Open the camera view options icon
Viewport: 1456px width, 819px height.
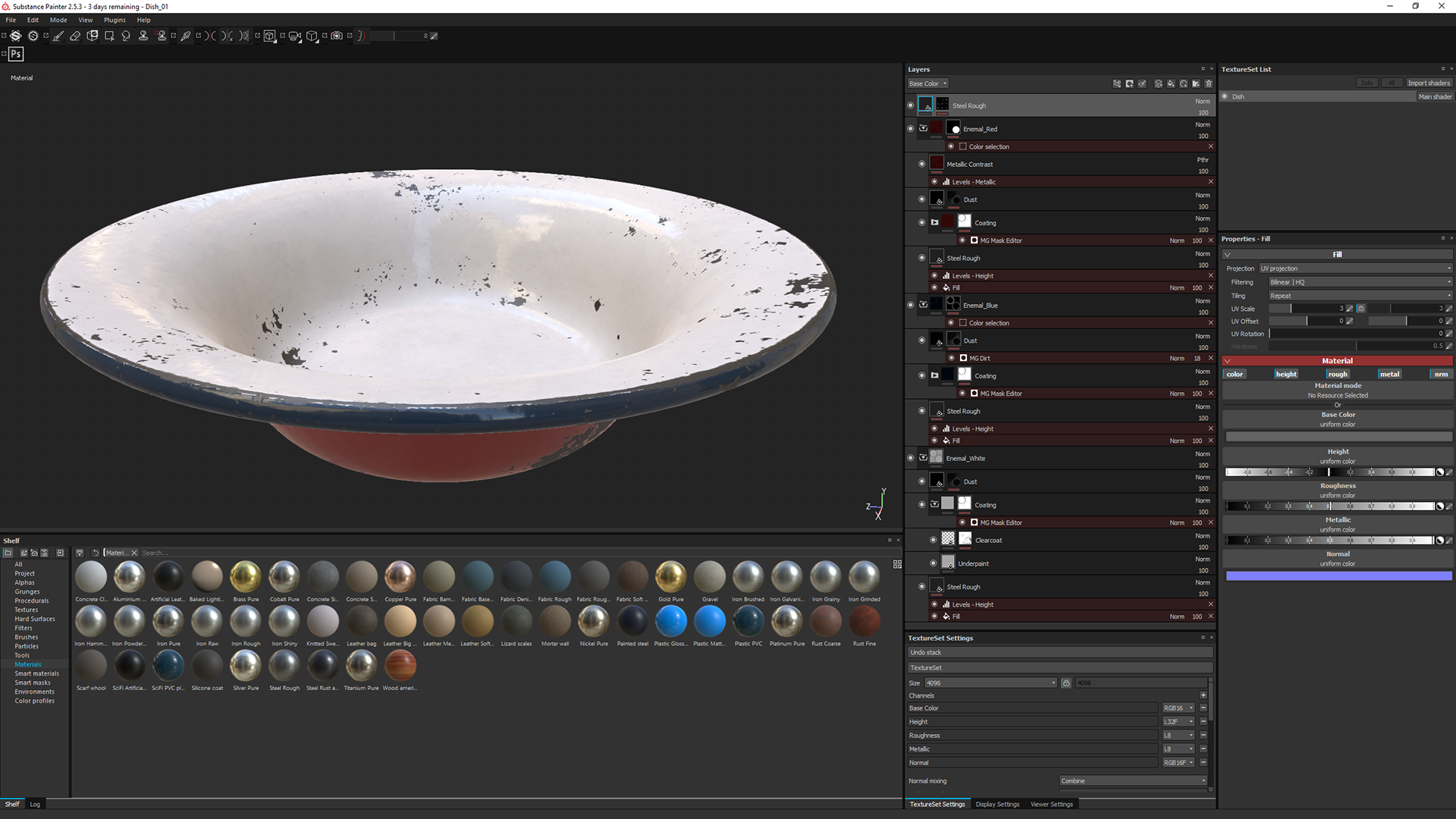click(x=295, y=36)
